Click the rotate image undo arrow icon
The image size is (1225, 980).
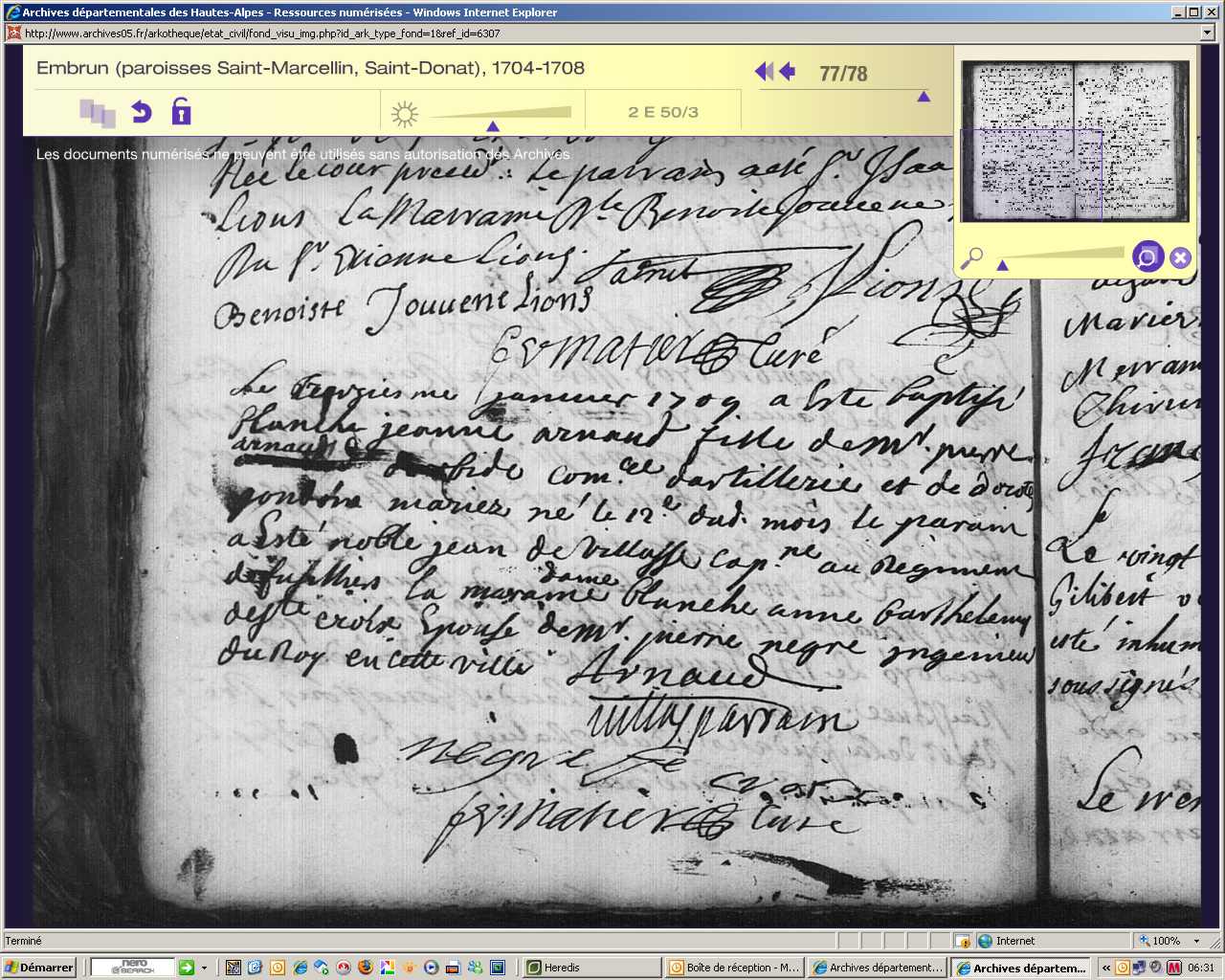[142, 112]
